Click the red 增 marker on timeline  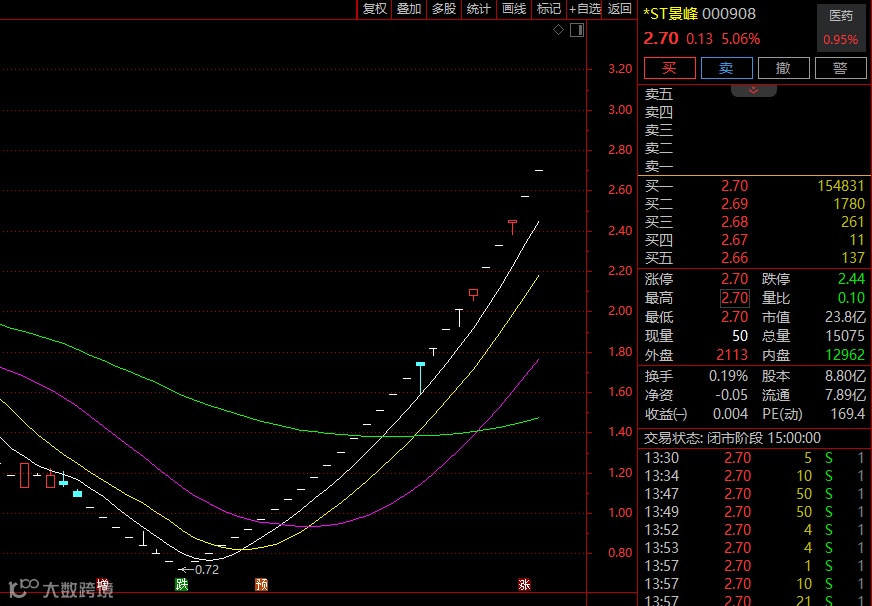coord(103,584)
